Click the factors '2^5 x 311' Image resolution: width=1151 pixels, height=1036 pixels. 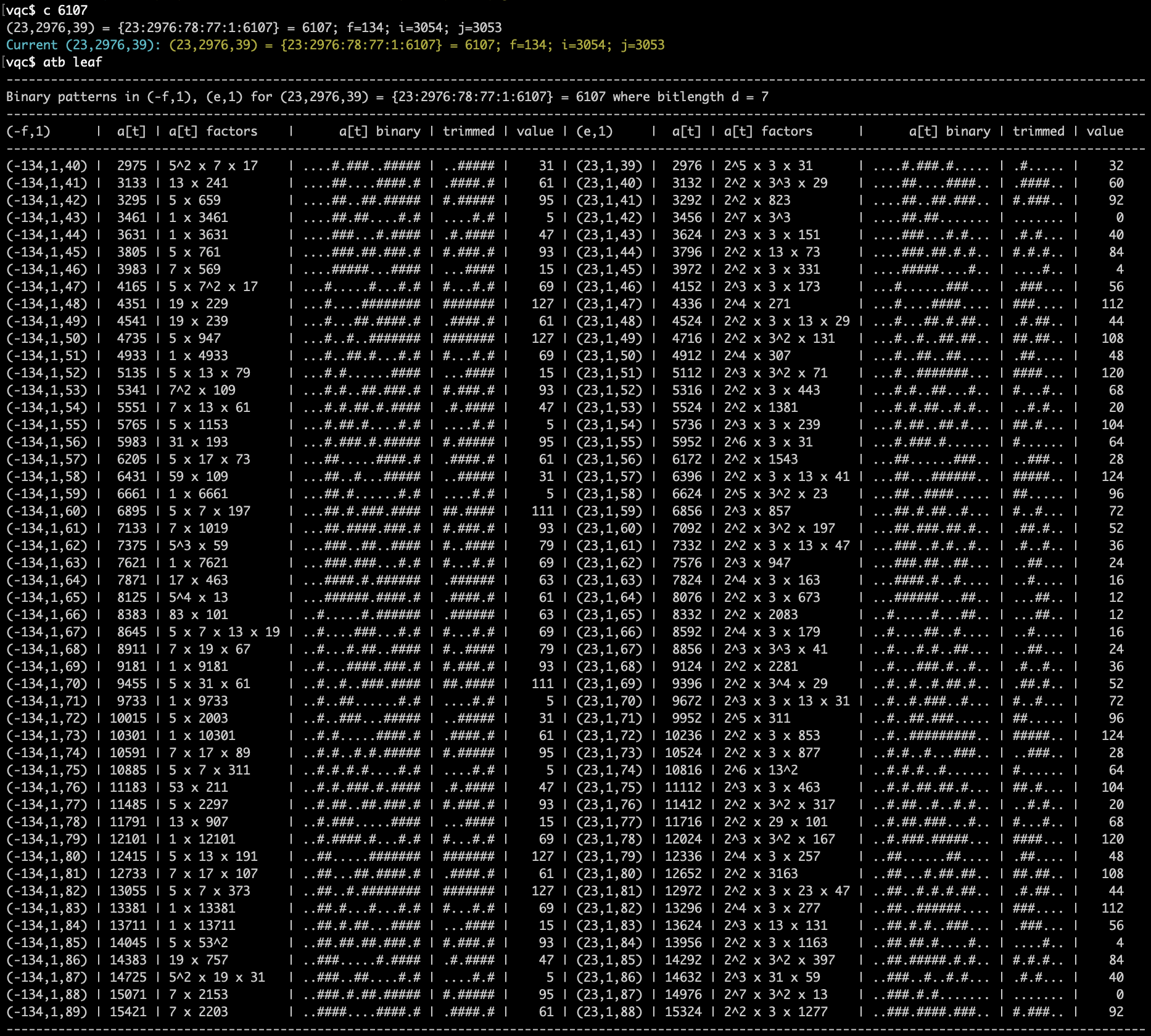(x=757, y=718)
